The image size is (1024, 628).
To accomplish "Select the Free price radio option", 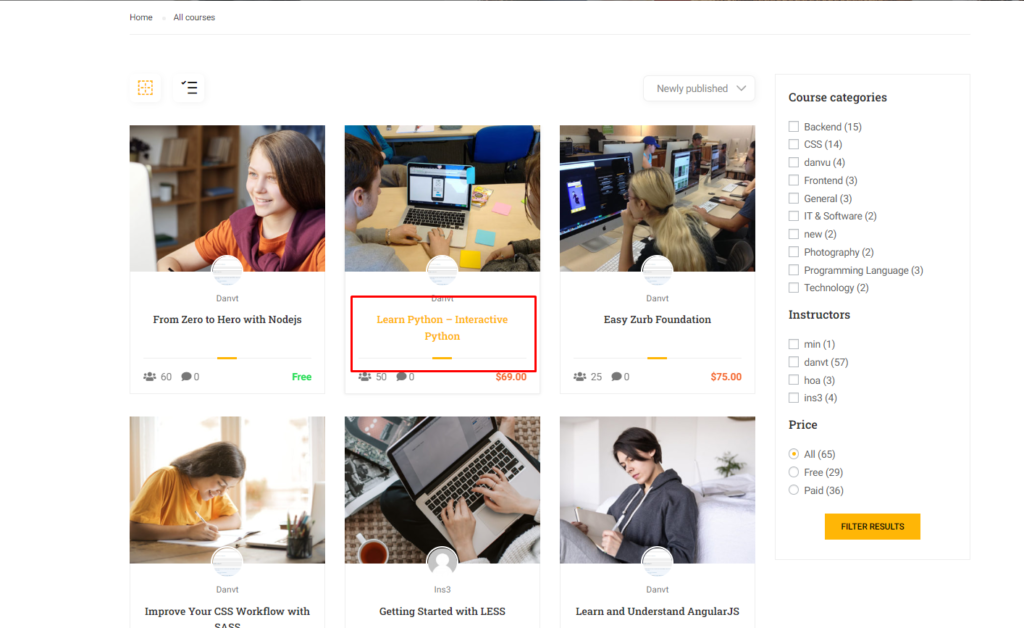I will (x=794, y=472).
